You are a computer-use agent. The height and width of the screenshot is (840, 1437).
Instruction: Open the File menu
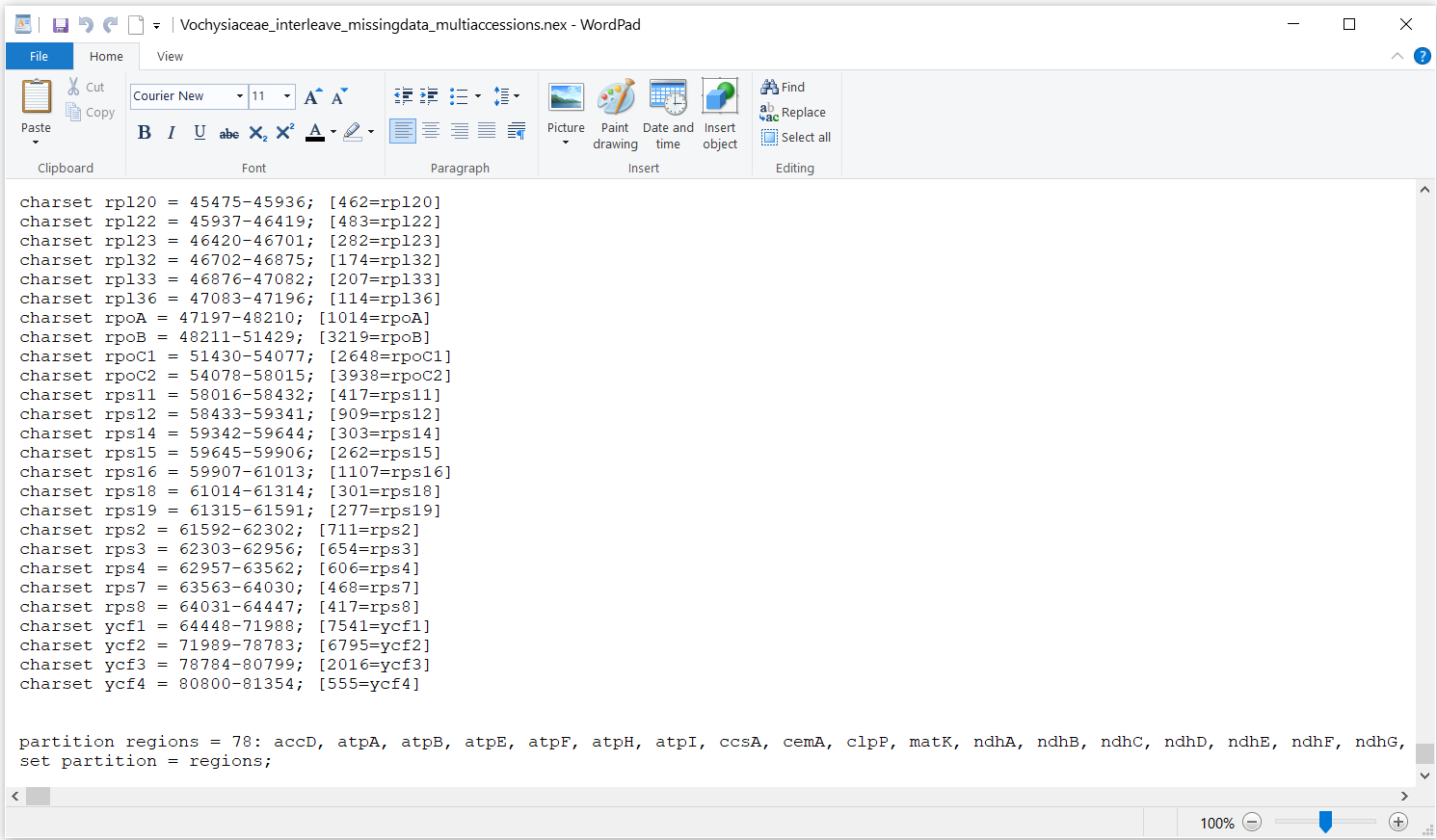(39, 56)
